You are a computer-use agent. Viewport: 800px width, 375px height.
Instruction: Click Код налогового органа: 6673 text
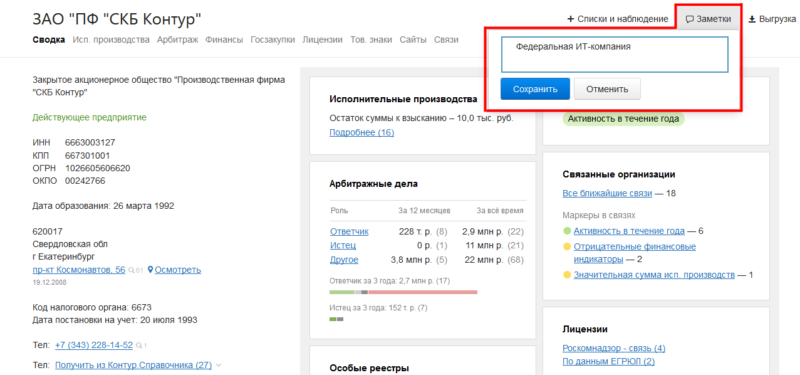(92, 307)
